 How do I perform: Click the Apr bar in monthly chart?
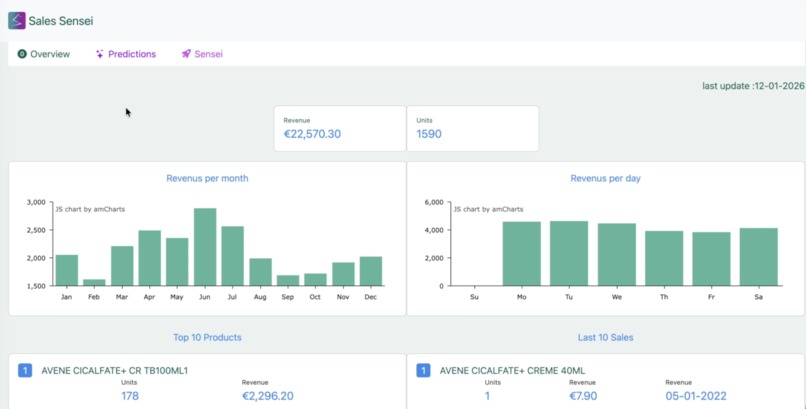(150, 258)
